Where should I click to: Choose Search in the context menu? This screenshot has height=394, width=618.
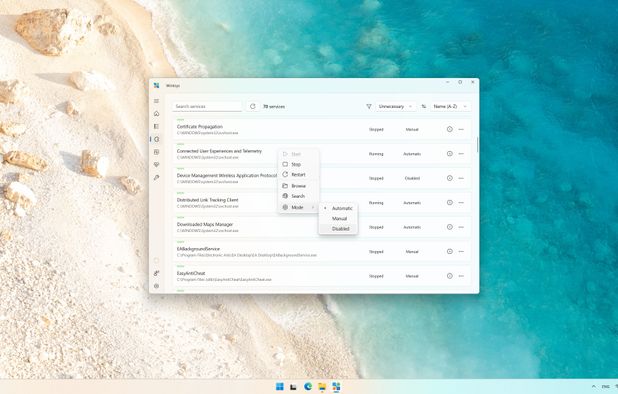(x=298, y=196)
